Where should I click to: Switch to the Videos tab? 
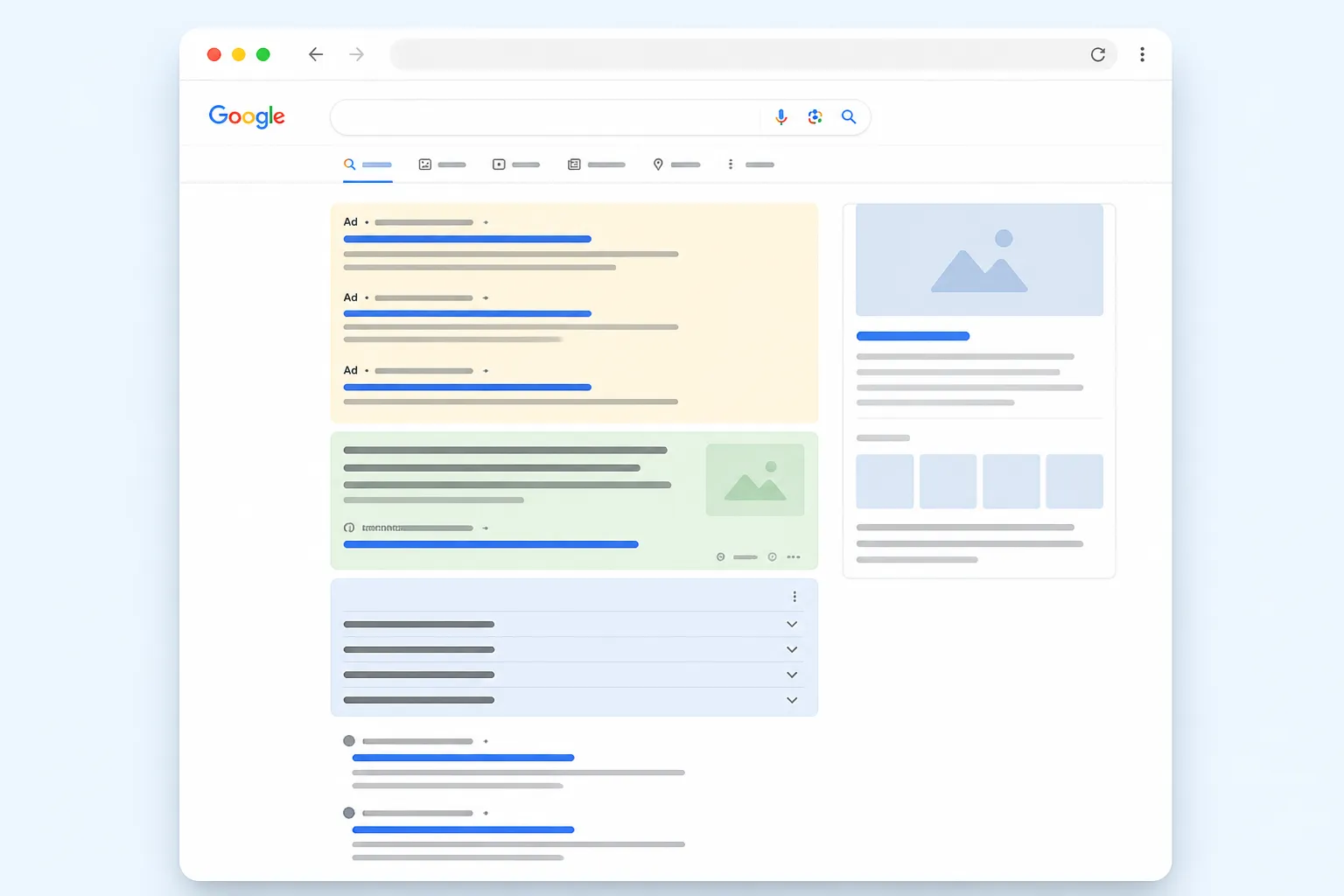pyautogui.click(x=516, y=164)
